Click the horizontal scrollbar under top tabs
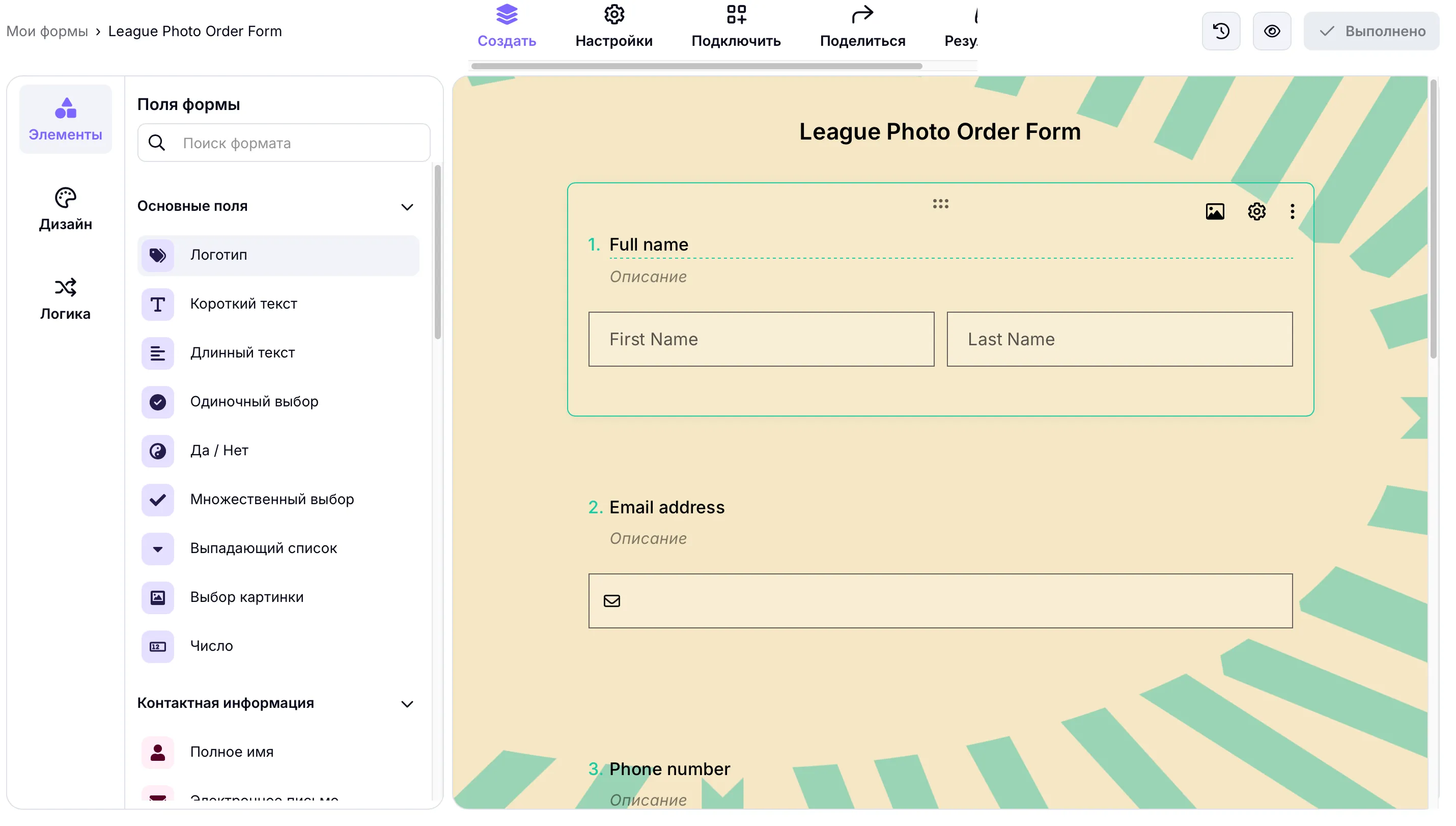 696,66
